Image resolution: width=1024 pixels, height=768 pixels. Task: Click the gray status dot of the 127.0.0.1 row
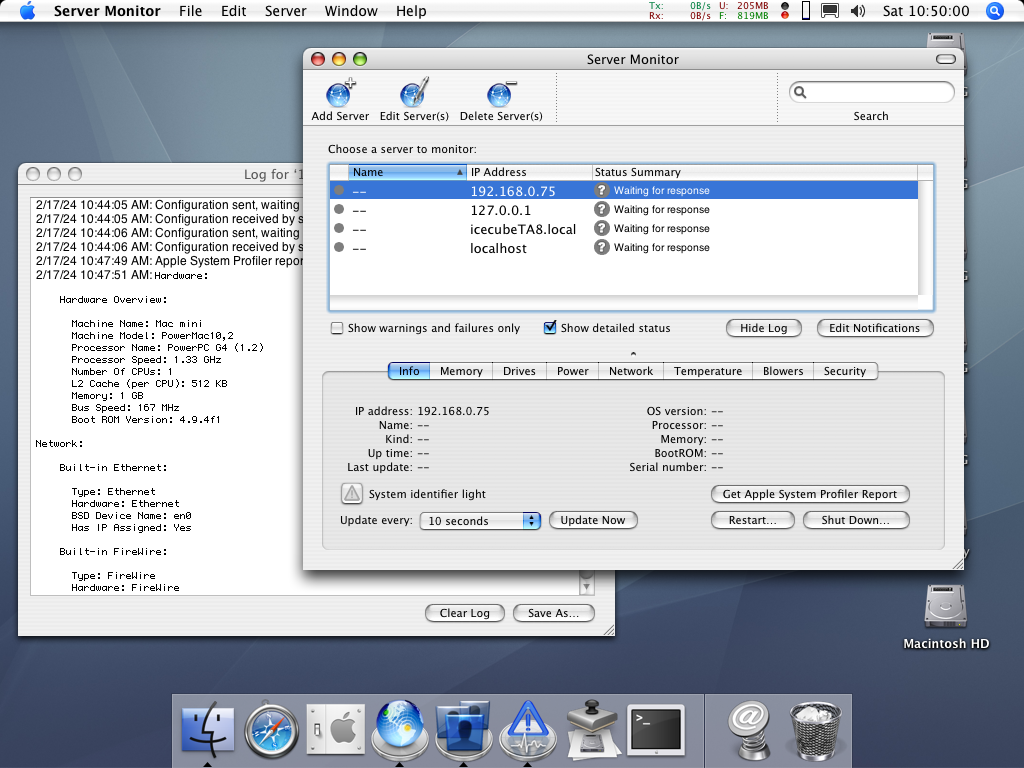[339, 209]
